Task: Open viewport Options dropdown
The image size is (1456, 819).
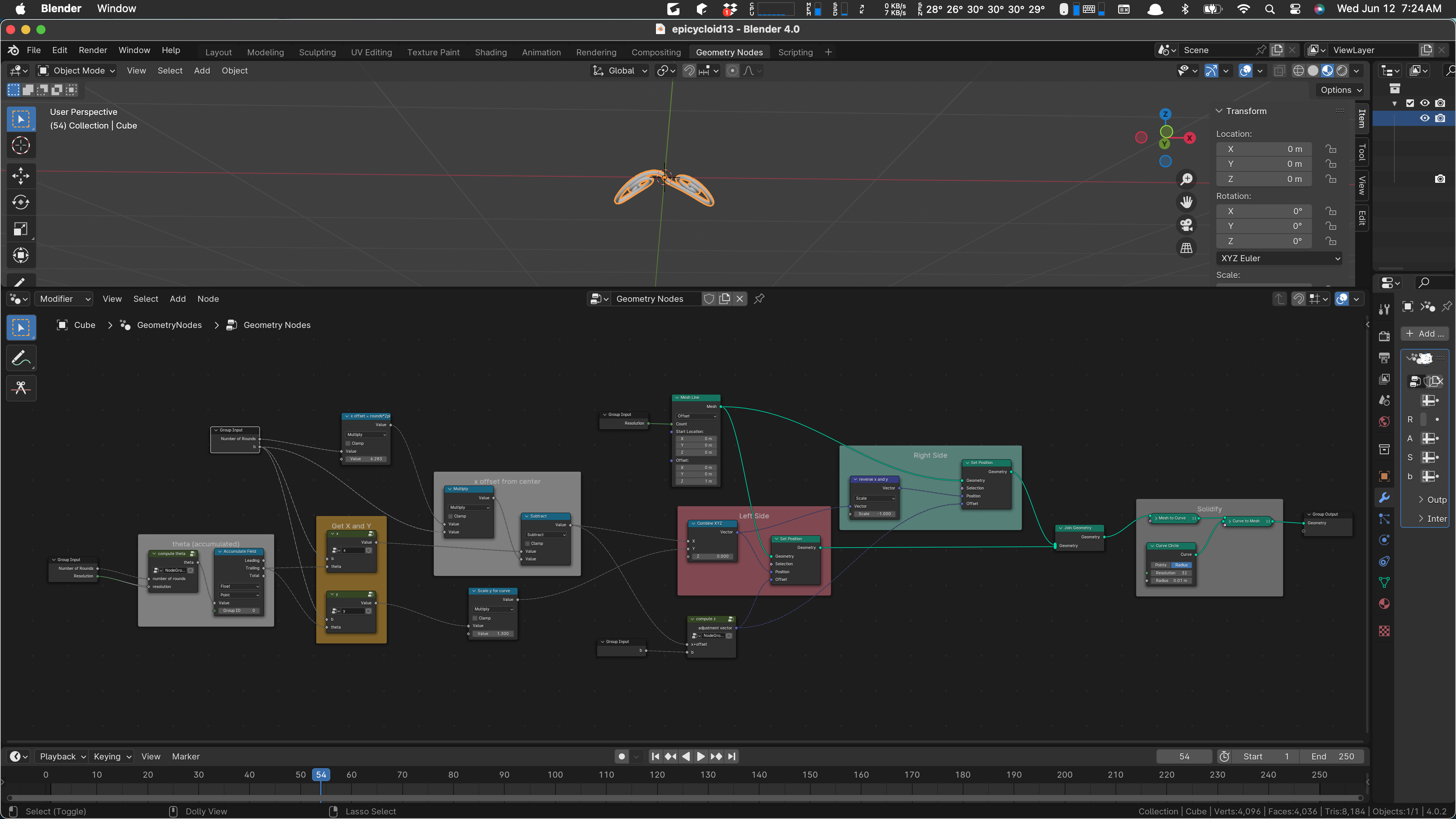Action: 1341,90
